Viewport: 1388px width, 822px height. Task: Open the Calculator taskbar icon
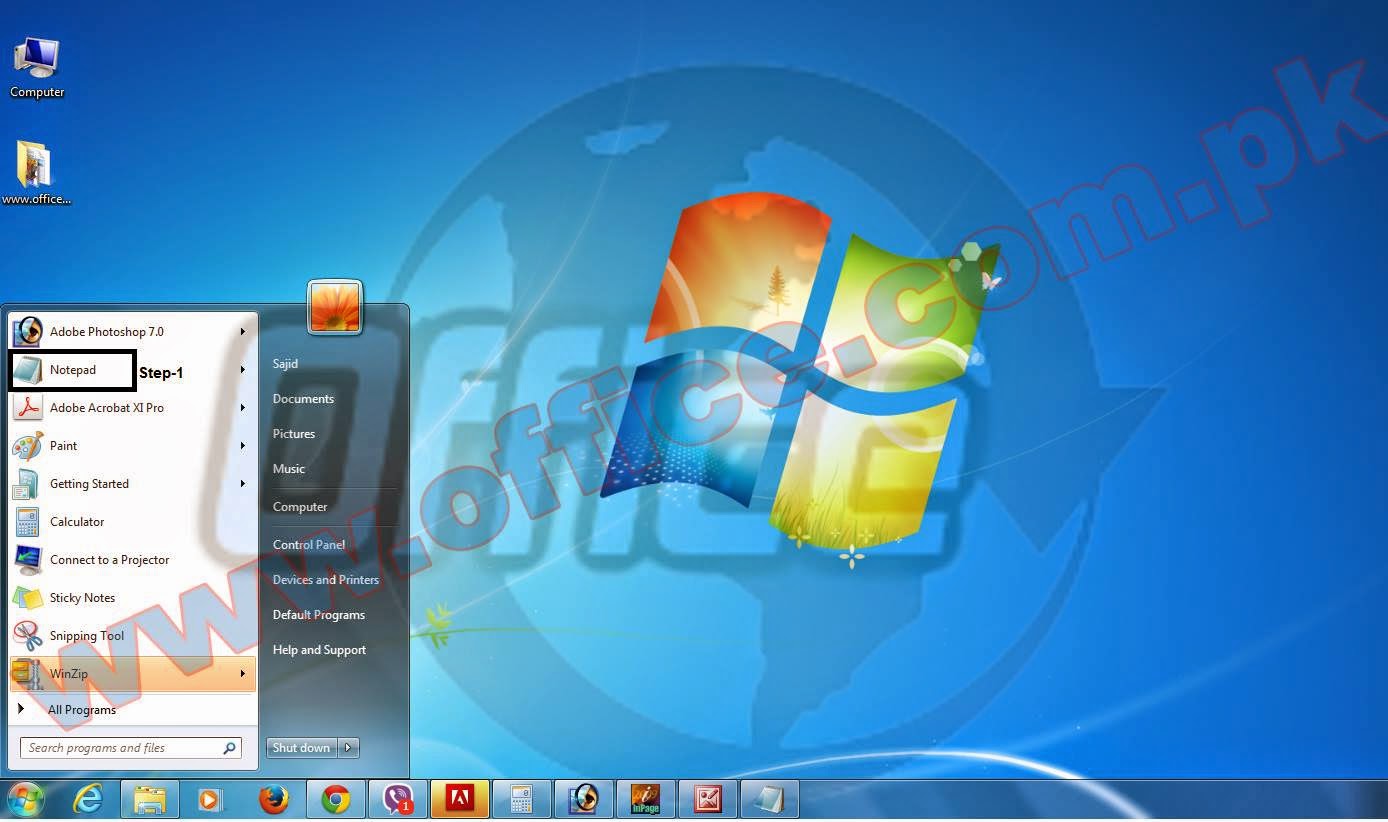(521, 800)
